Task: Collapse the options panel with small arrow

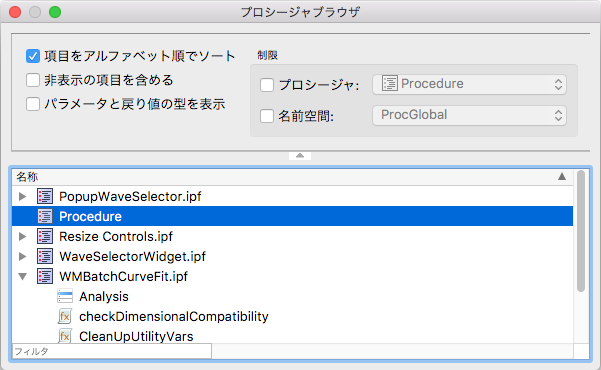Action: 300,155
